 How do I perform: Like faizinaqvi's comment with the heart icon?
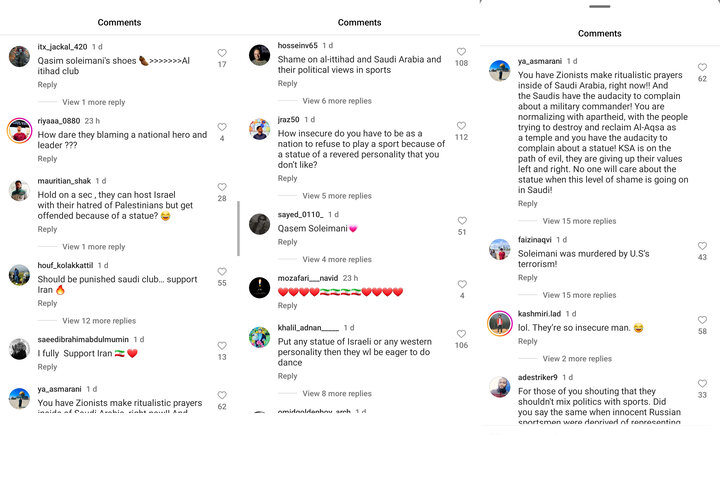pyautogui.click(x=702, y=246)
